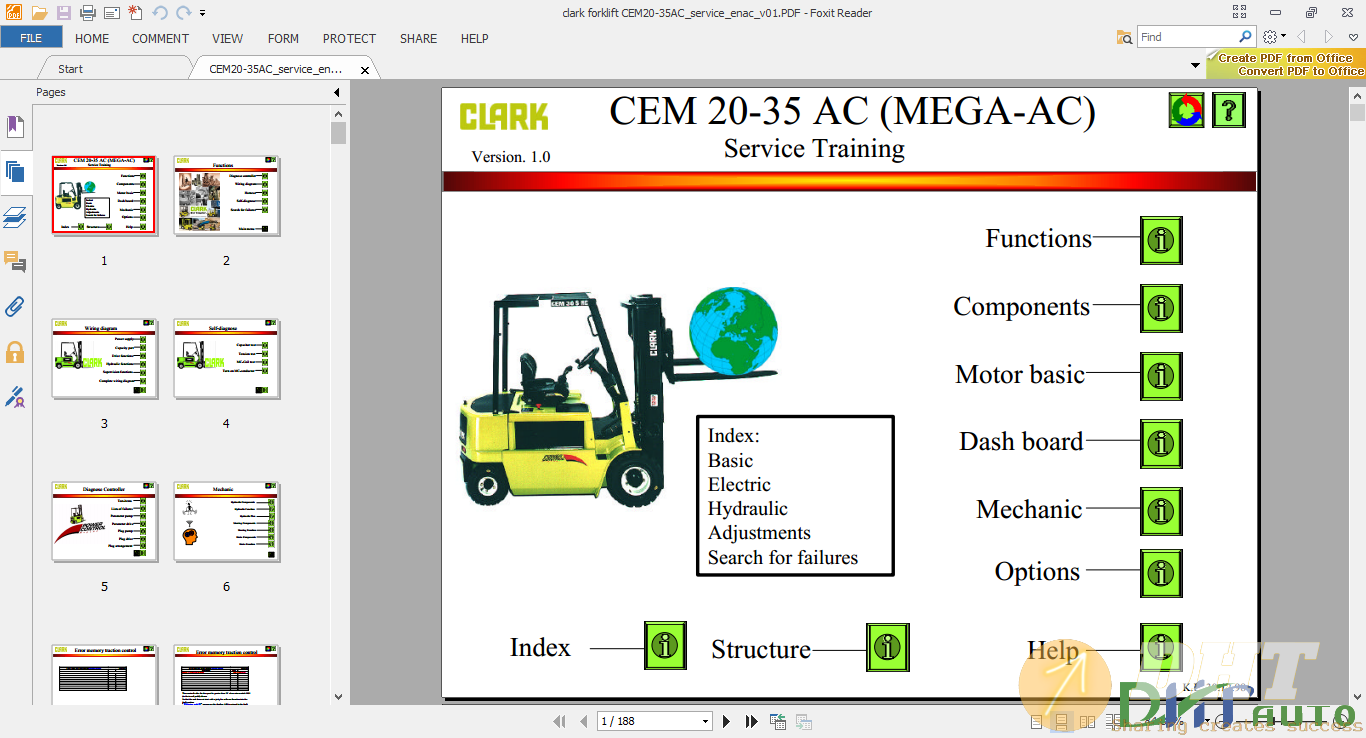Click the Undo arrow
Image resolution: width=1366 pixels, height=738 pixels.
coord(160,13)
